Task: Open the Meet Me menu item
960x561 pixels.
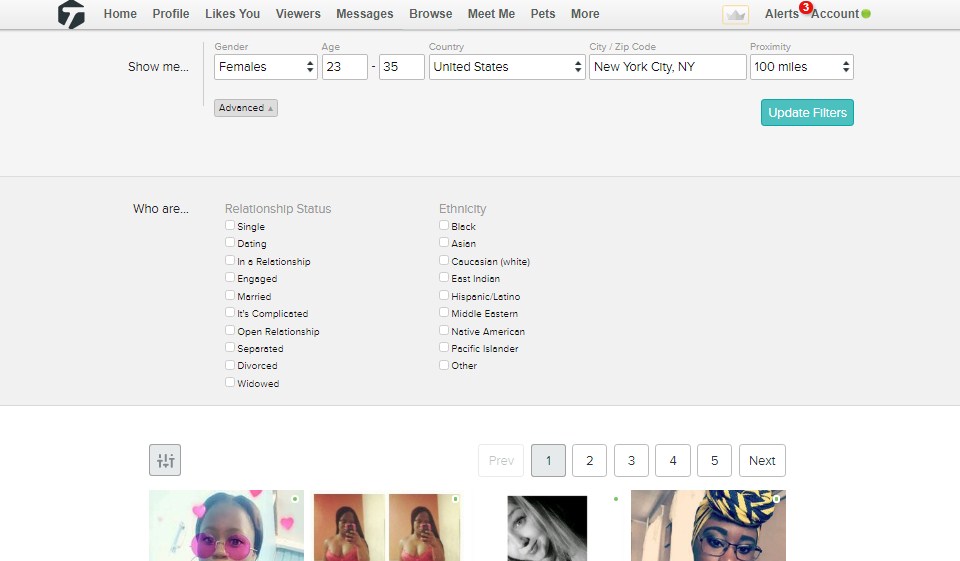Action: [491, 14]
